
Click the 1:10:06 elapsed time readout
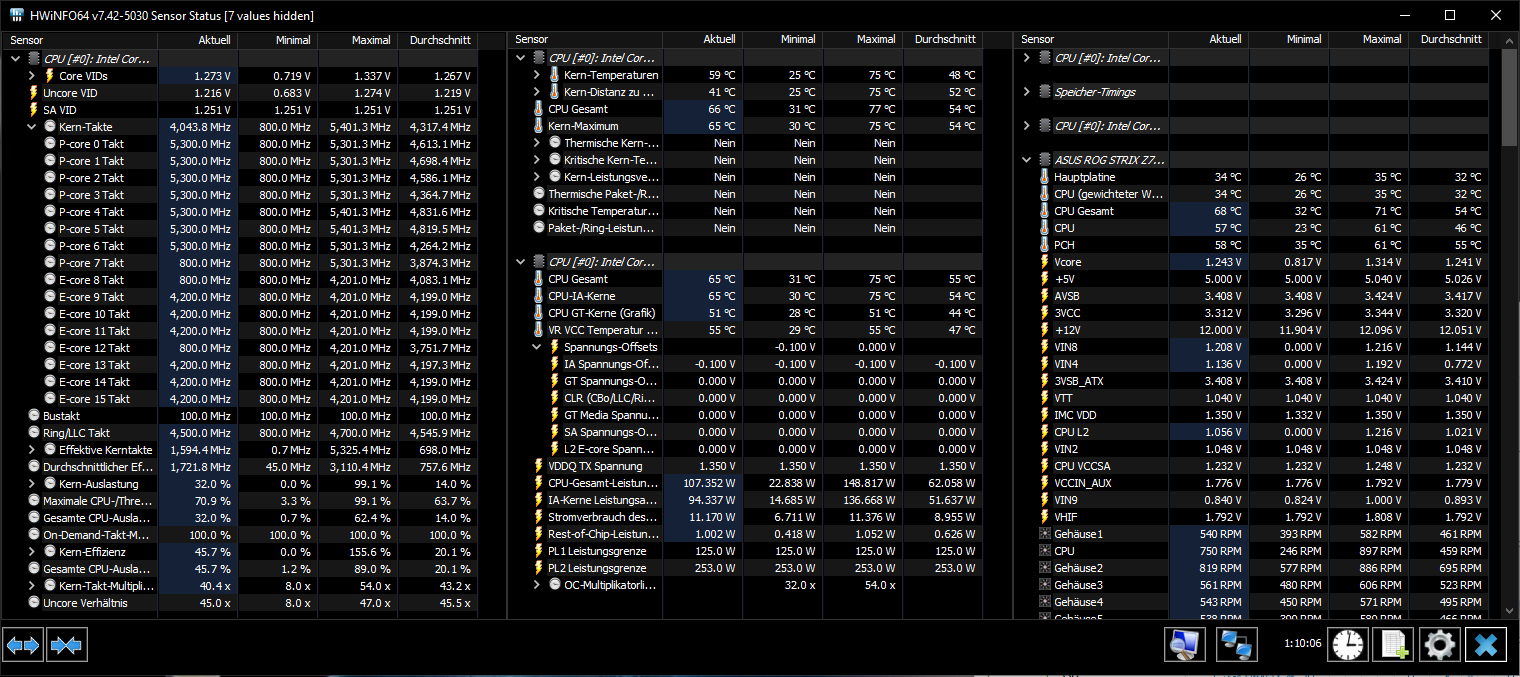click(1303, 645)
